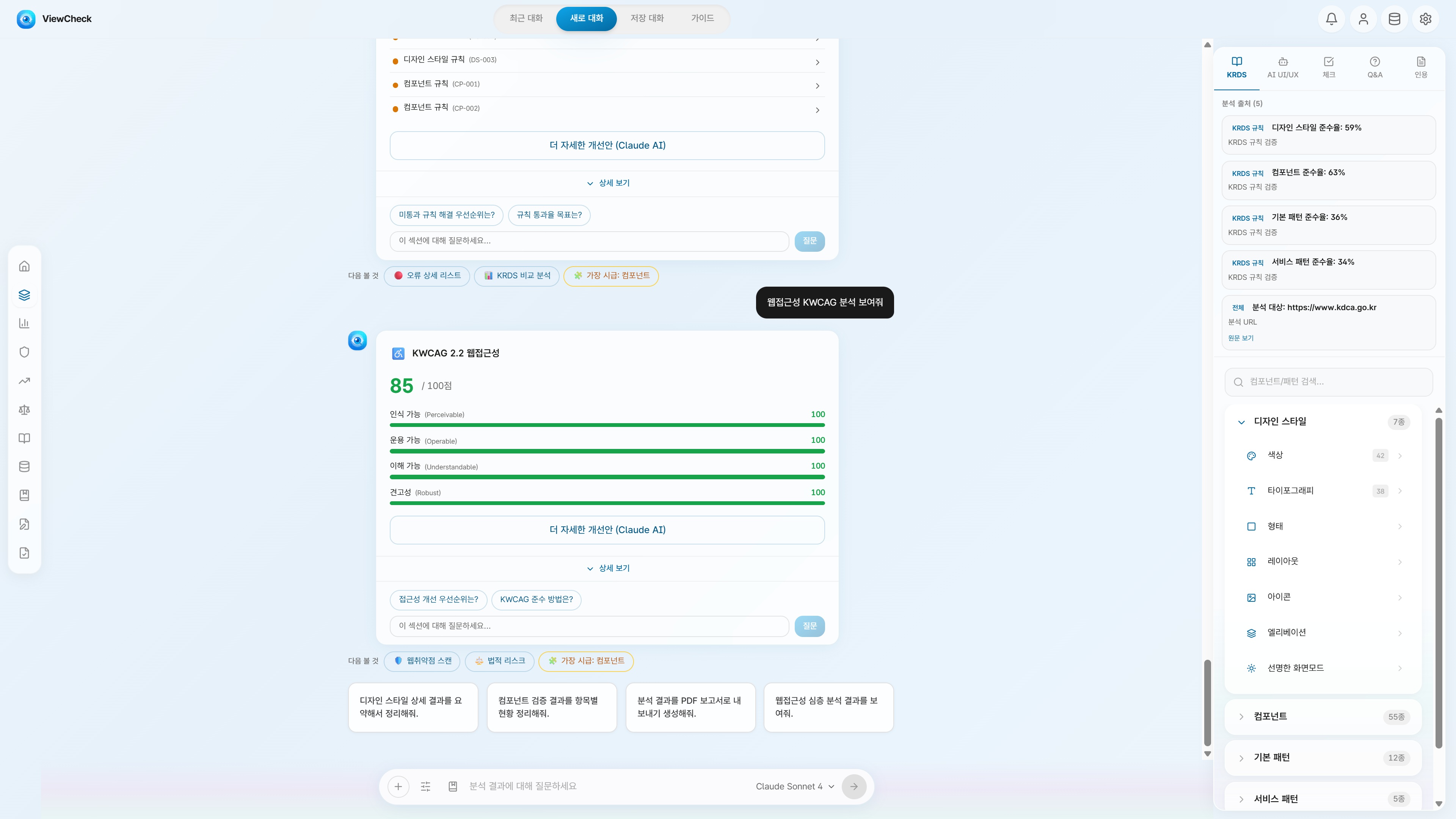
Task: Switch to the 저장 대화 tab
Action: pos(647,18)
